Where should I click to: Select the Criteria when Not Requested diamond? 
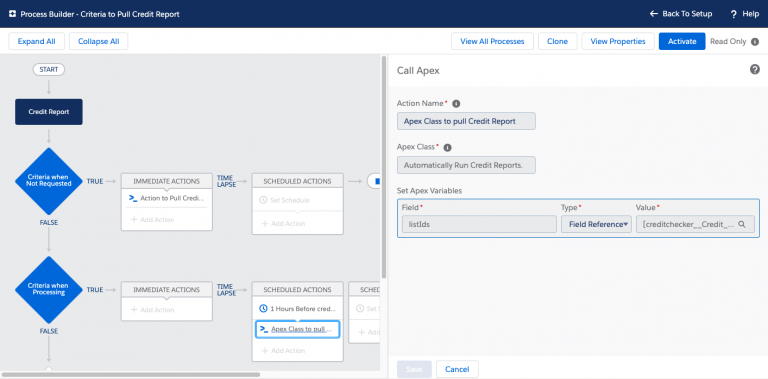(48, 181)
